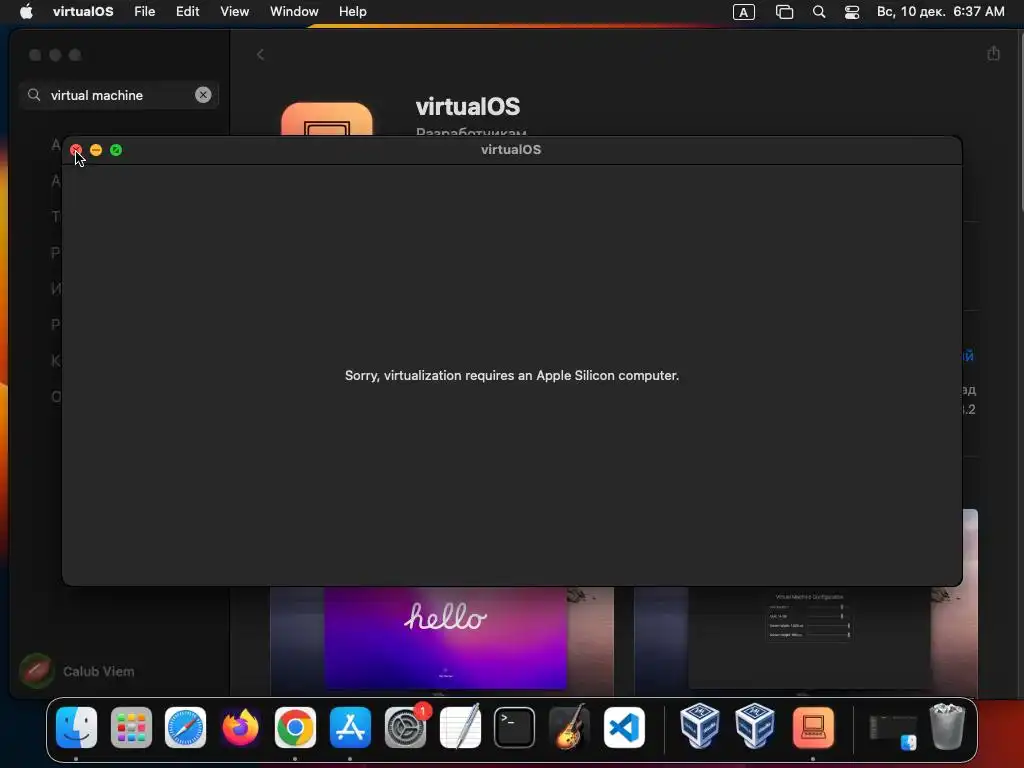Open the keyboard input source indicator
This screenshot has height=768, width=1024.
click(744, 12)
